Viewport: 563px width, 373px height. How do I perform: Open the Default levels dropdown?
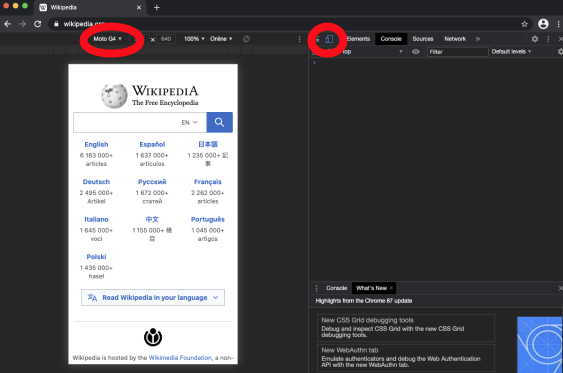(511, 52)
